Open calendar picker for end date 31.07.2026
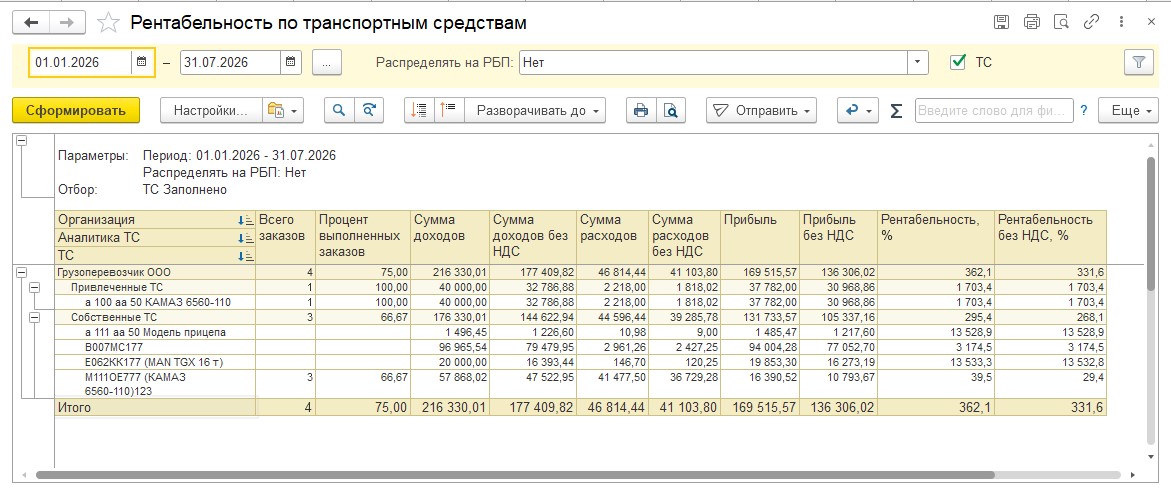The image size is (1171, 495). [291, 63]
